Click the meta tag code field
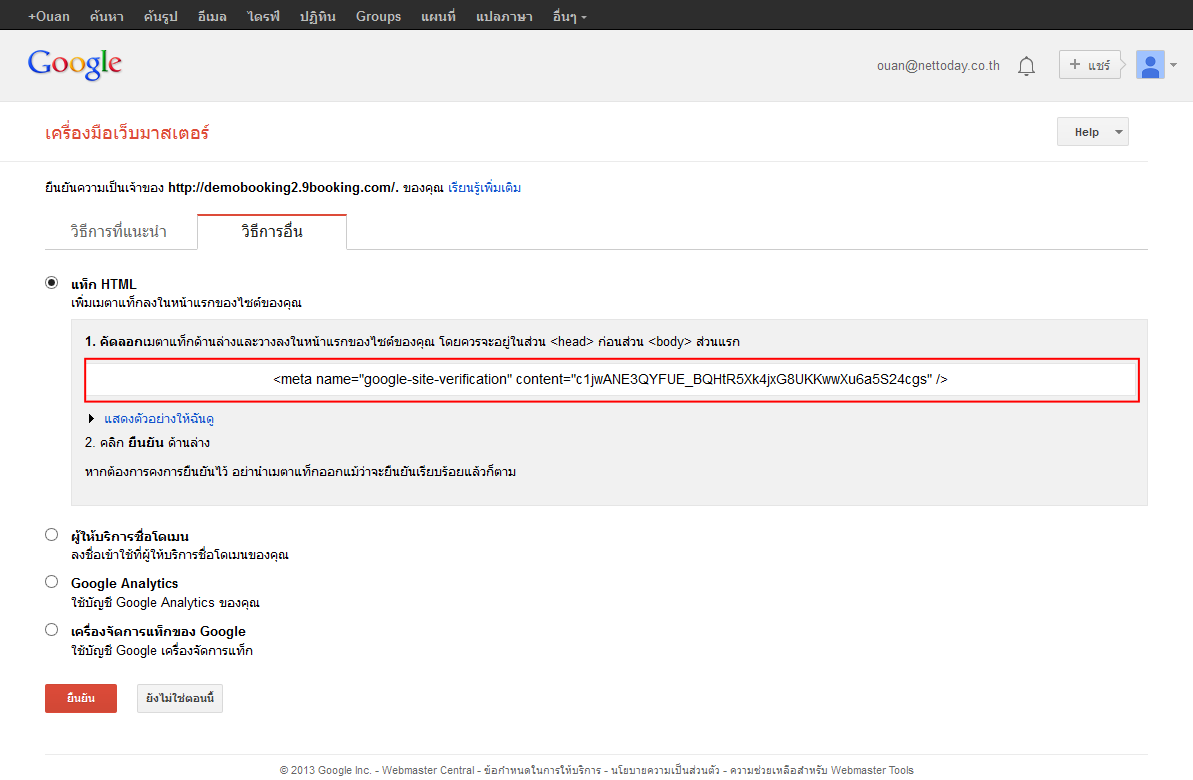This screenshot has height=780, width=1193. 611,380
